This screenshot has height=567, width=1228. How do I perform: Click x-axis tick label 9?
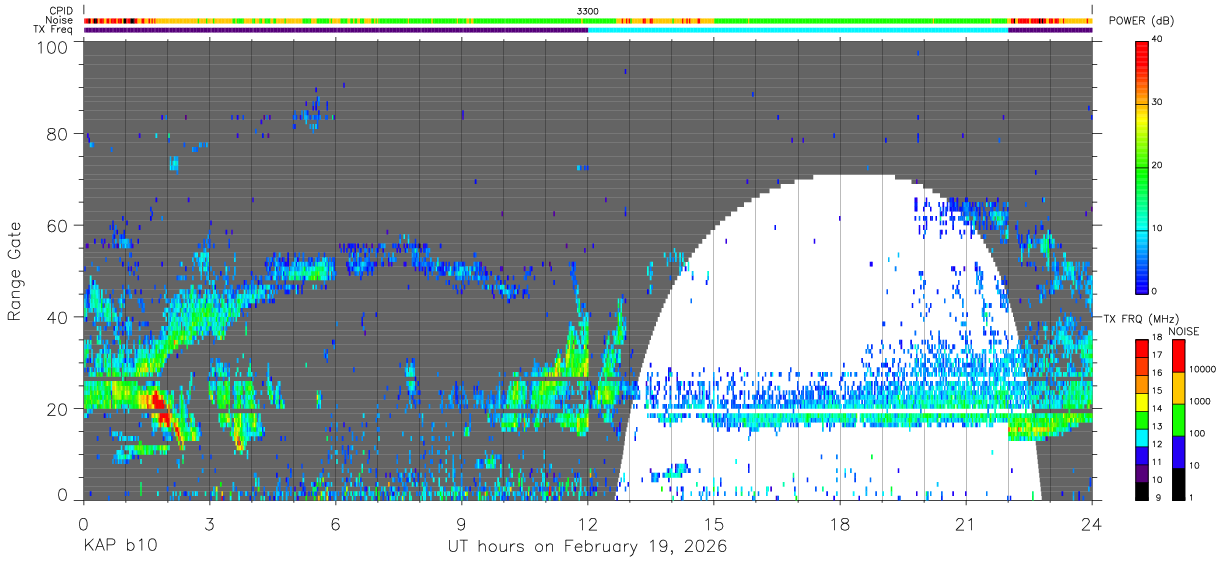coord(462,523)
